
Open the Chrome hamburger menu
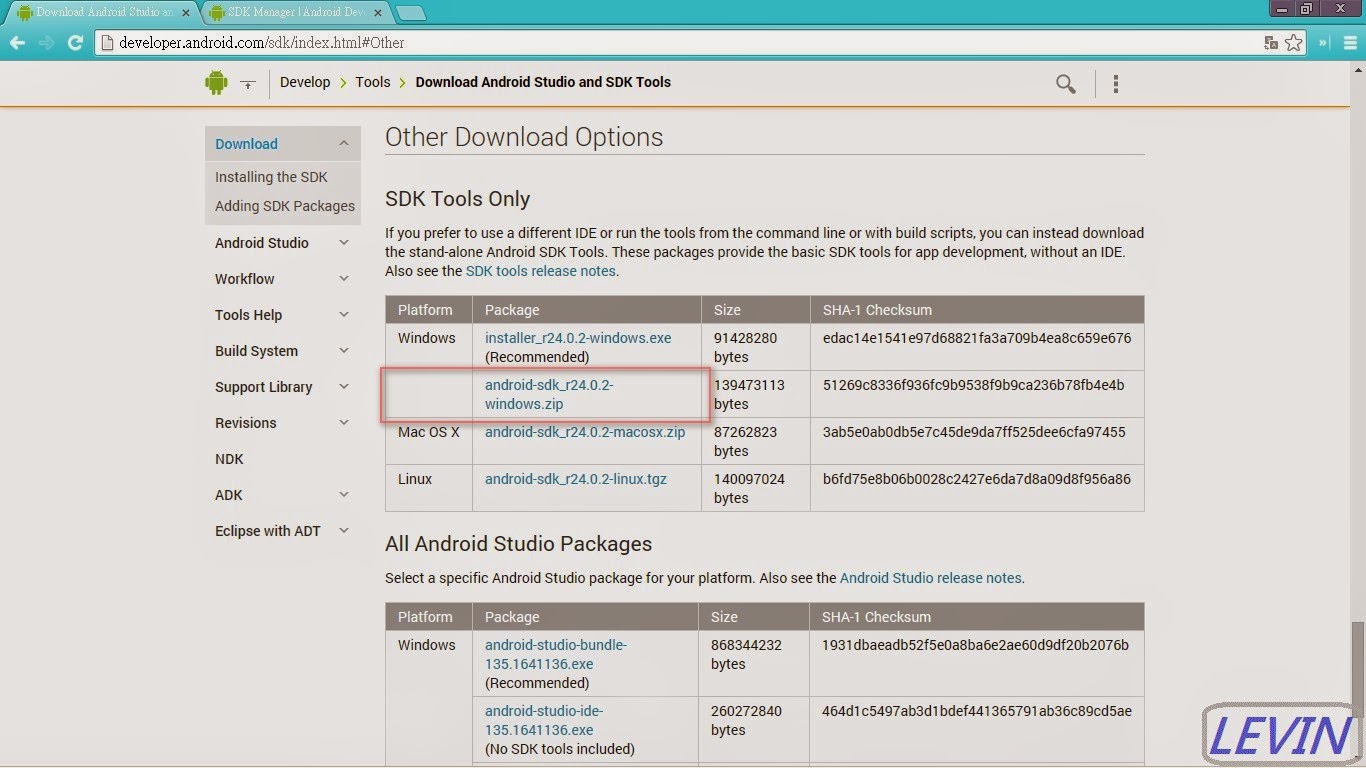click(1349, 43)
